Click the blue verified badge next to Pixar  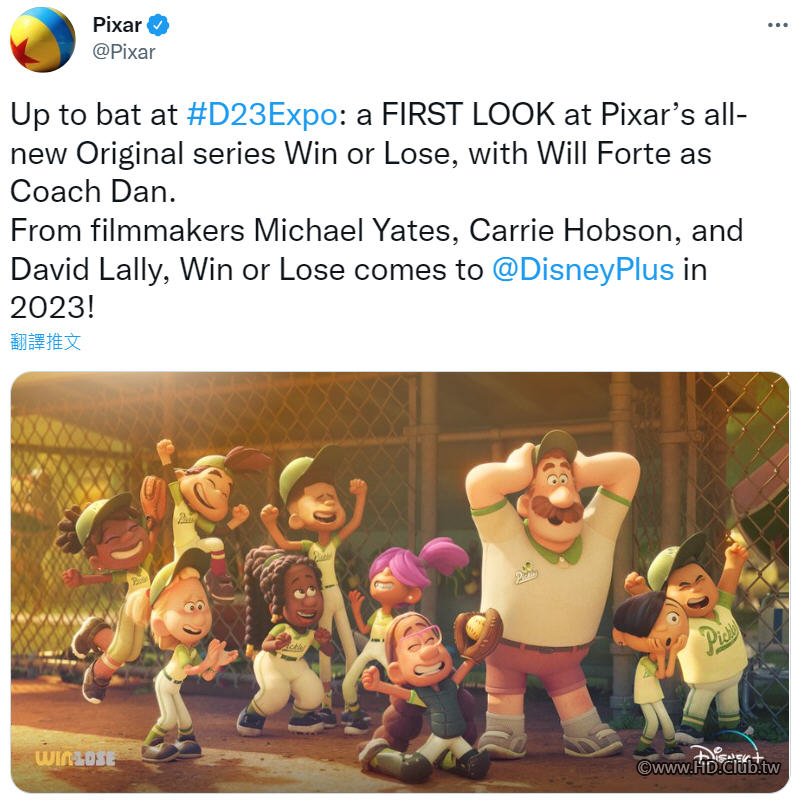[158, 25]
